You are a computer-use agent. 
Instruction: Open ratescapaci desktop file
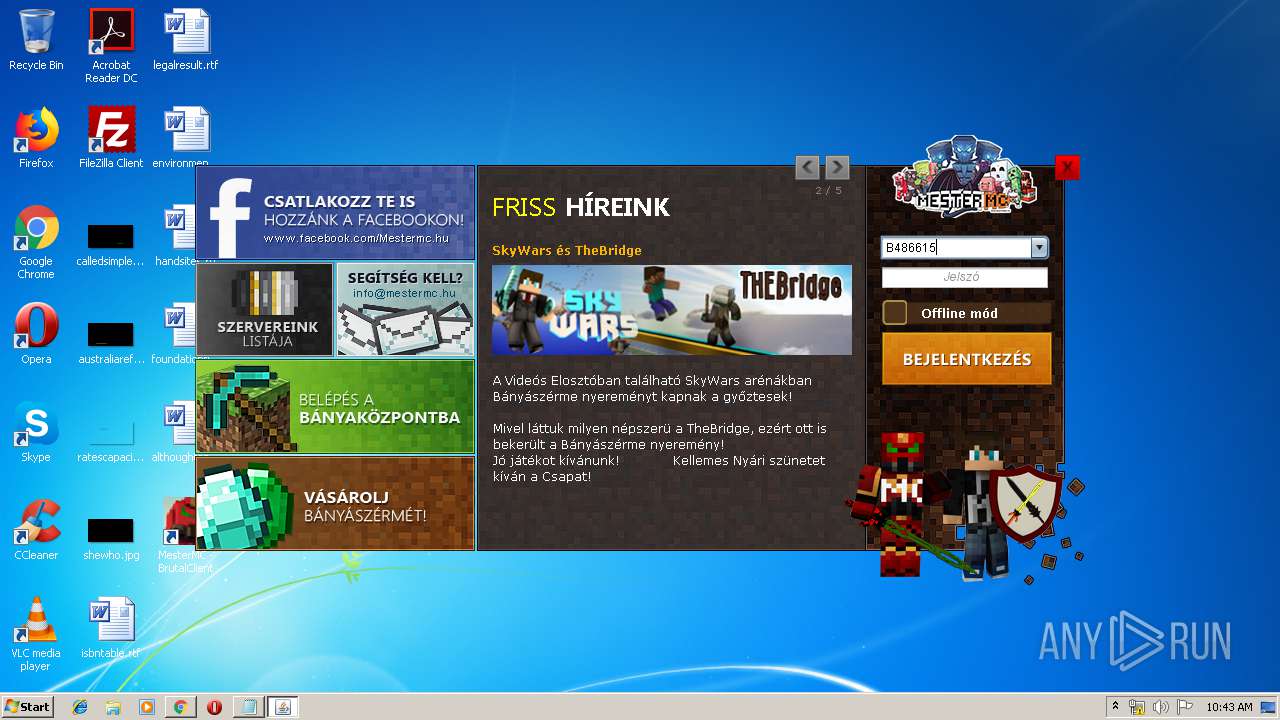[111, 438]
